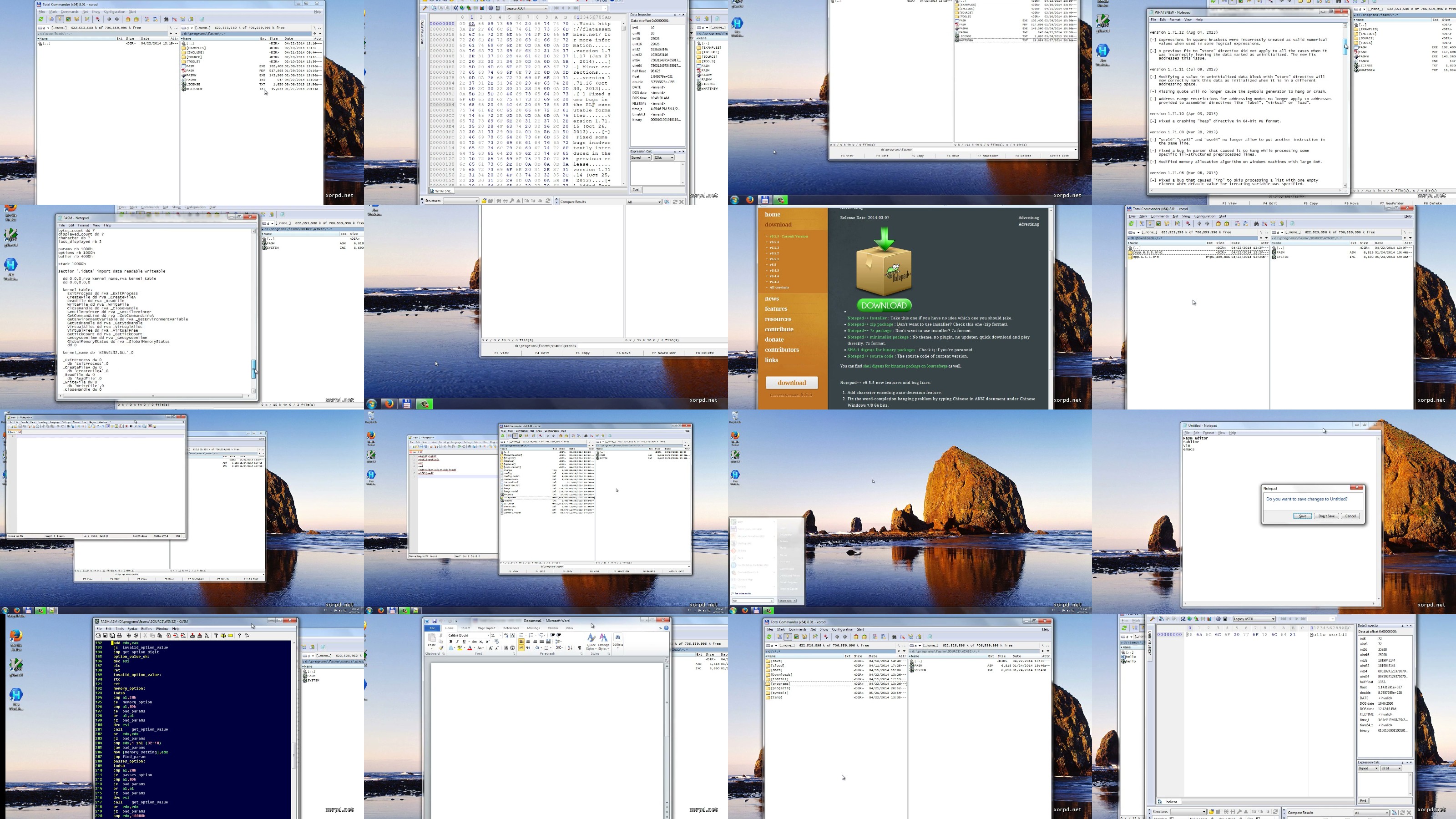Click Back arrow in Total Commander listing [baks] folder
This screenshot has width=1456, height=819.
coord(837,637)
